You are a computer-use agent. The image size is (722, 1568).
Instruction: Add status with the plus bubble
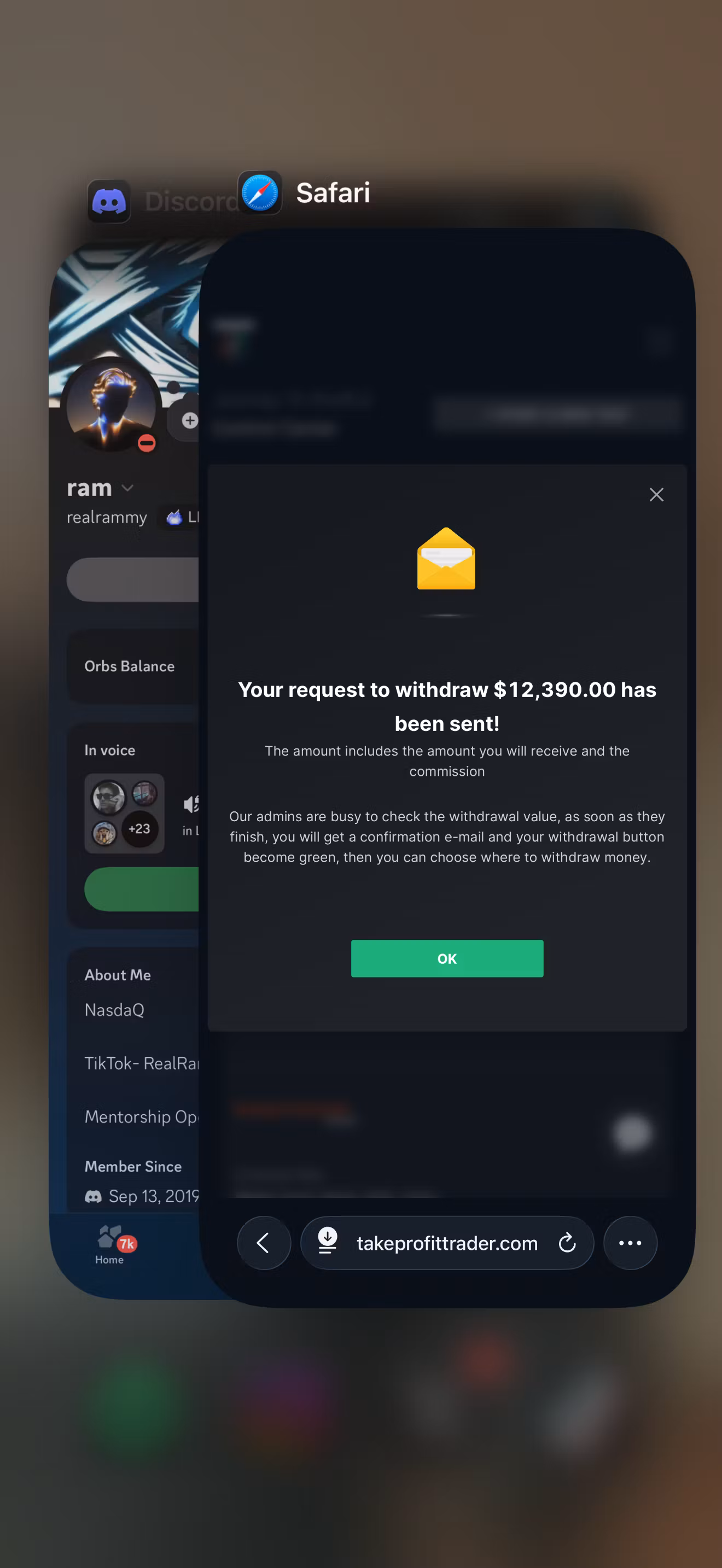pos(189,420)
